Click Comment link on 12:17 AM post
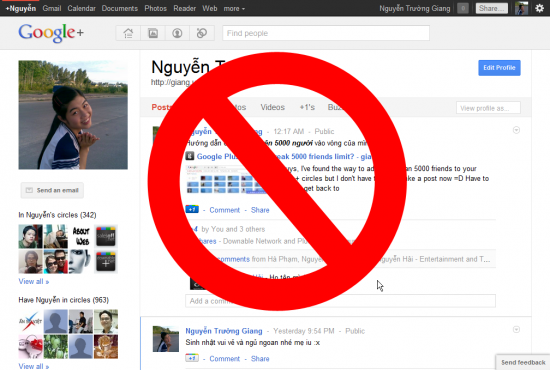This screenshot has height=370, width=550. 224,210
